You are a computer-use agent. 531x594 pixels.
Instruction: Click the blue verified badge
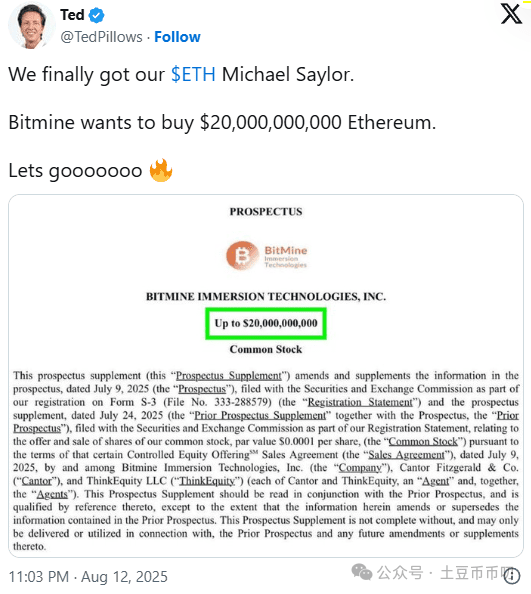[97, 15]
